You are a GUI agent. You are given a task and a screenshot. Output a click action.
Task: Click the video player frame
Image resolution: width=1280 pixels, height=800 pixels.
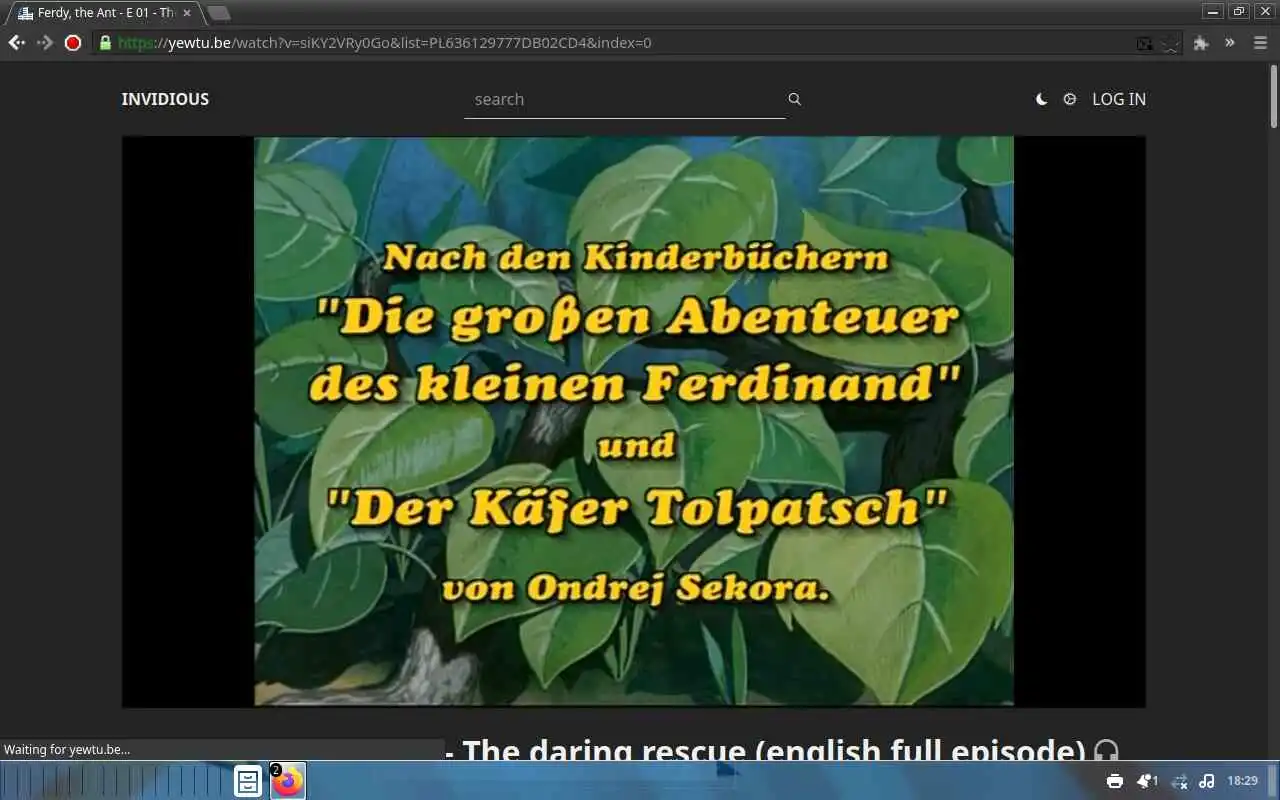tap(634, 421)
